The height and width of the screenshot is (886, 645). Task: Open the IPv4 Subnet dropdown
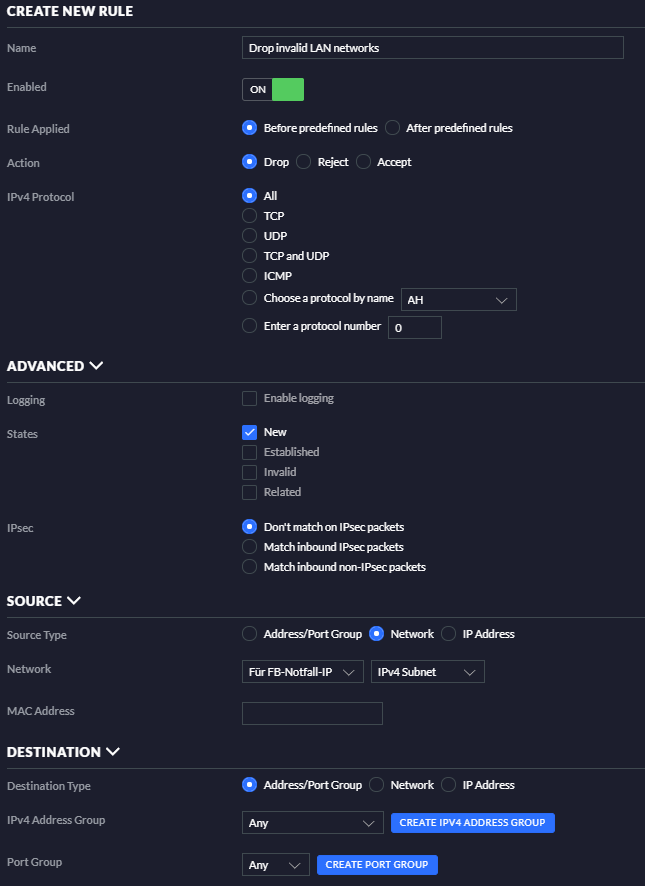click(x=428, y=671)
